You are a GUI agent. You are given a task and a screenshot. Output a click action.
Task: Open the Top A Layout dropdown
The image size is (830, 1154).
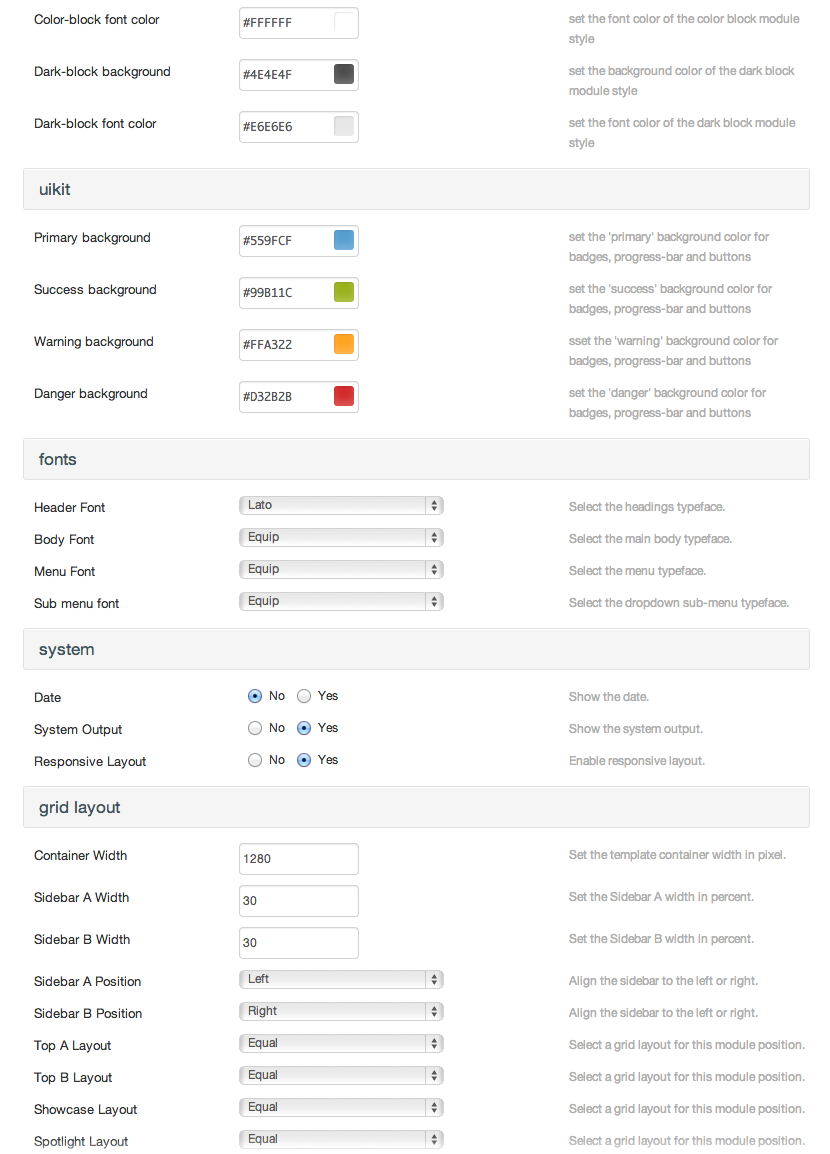click(341, 1044)
